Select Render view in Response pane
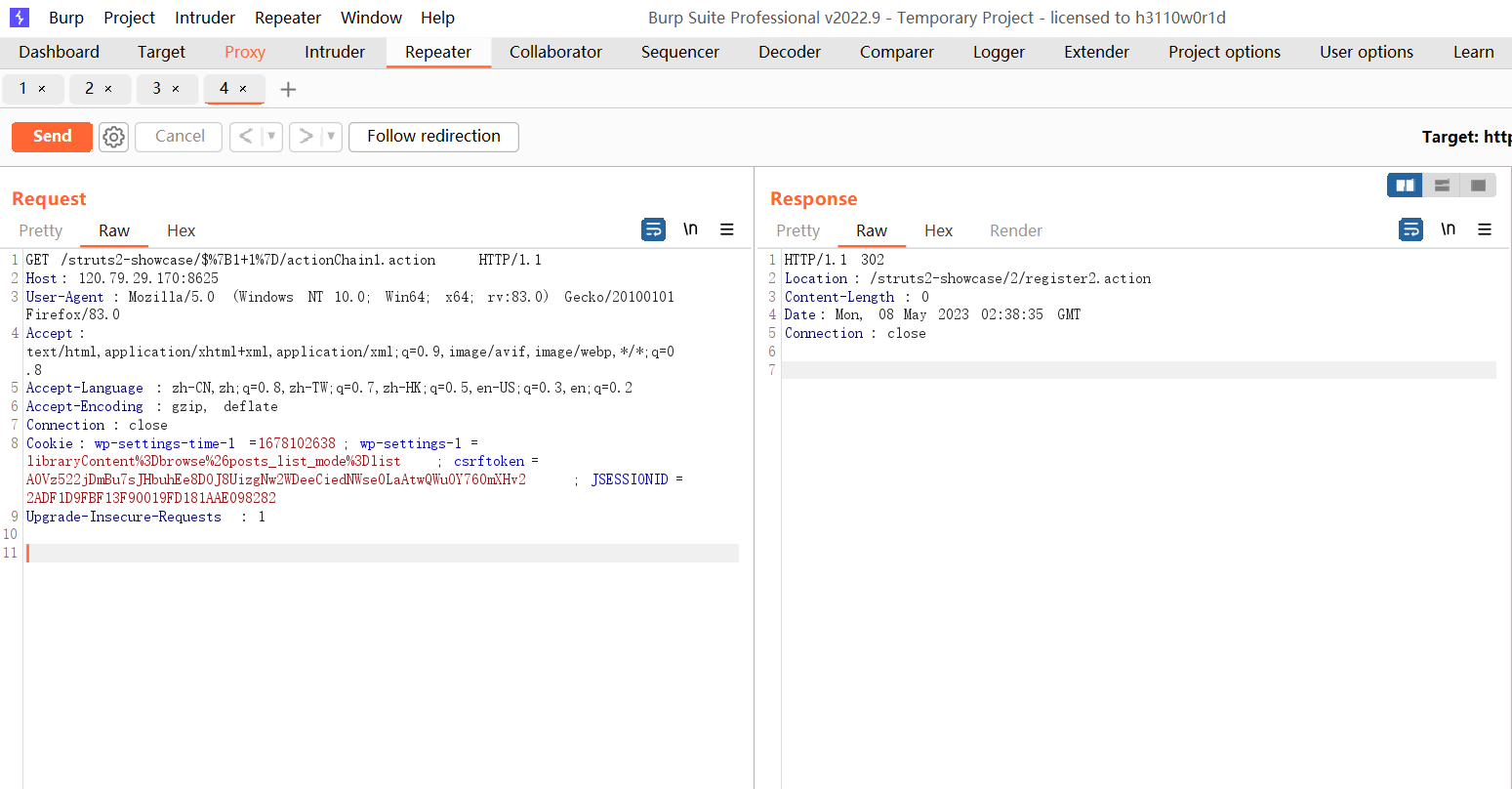 [x=1016, y=230]
